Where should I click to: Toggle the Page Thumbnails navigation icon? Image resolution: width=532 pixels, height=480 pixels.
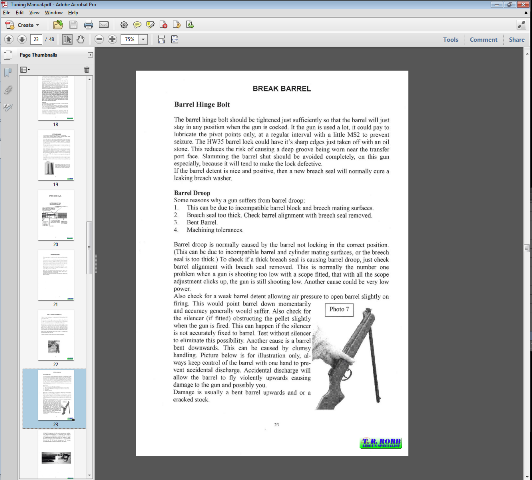click(8, 55)
